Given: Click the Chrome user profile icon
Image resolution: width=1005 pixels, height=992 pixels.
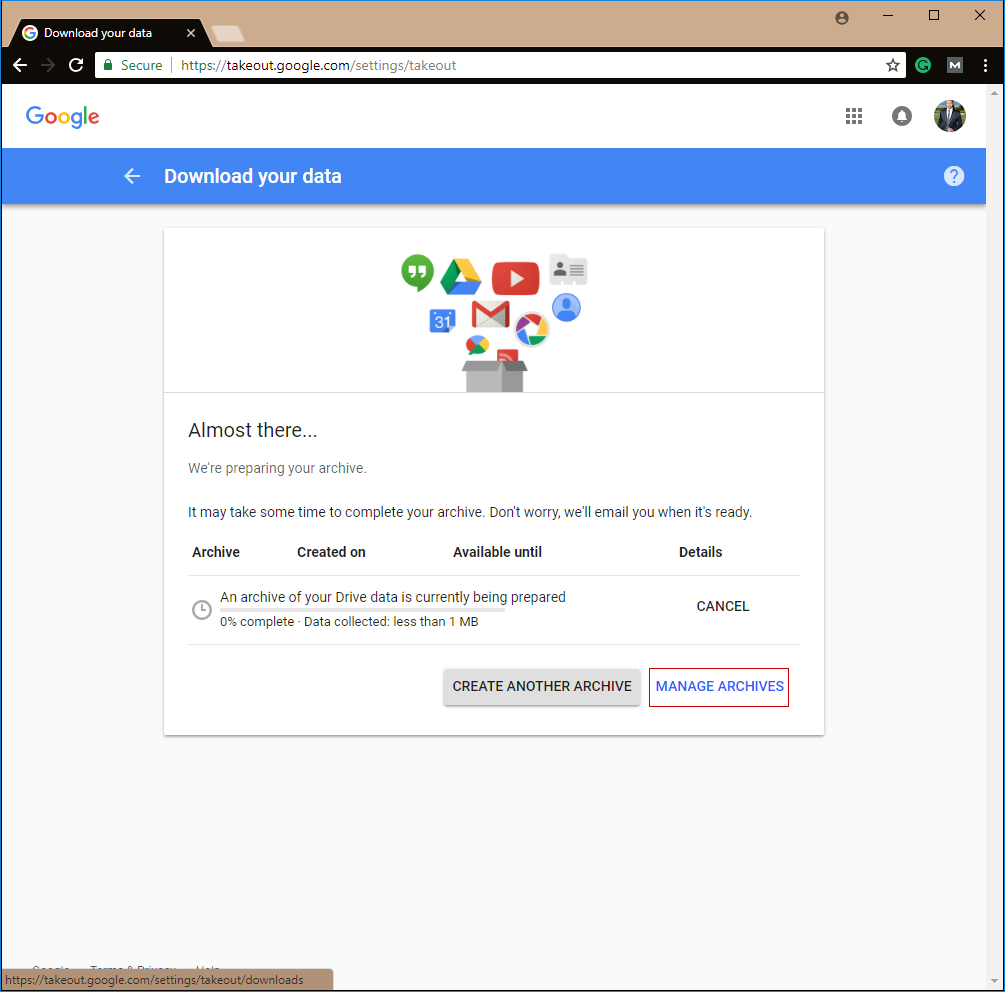Looking at the screenshot, I should point(842,18).
